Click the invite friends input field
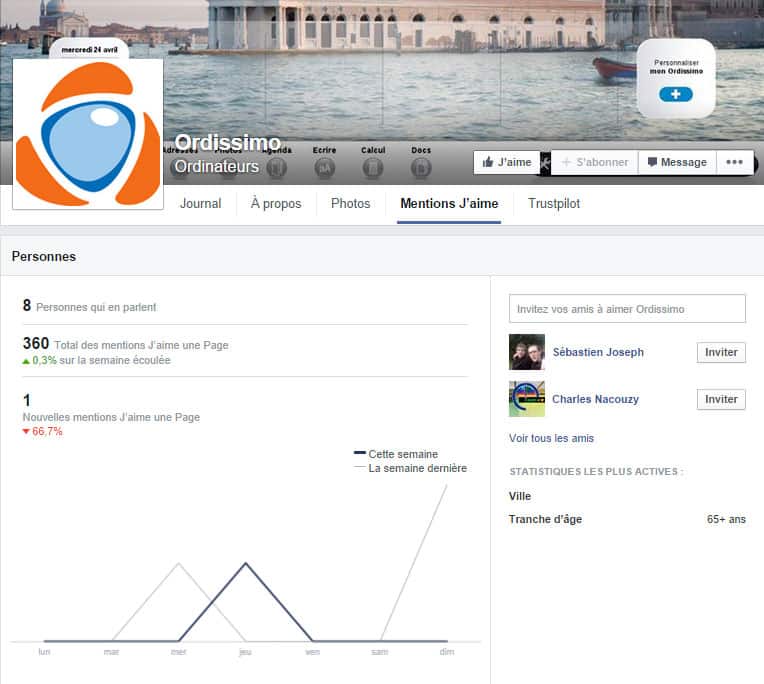 point(627,309)
